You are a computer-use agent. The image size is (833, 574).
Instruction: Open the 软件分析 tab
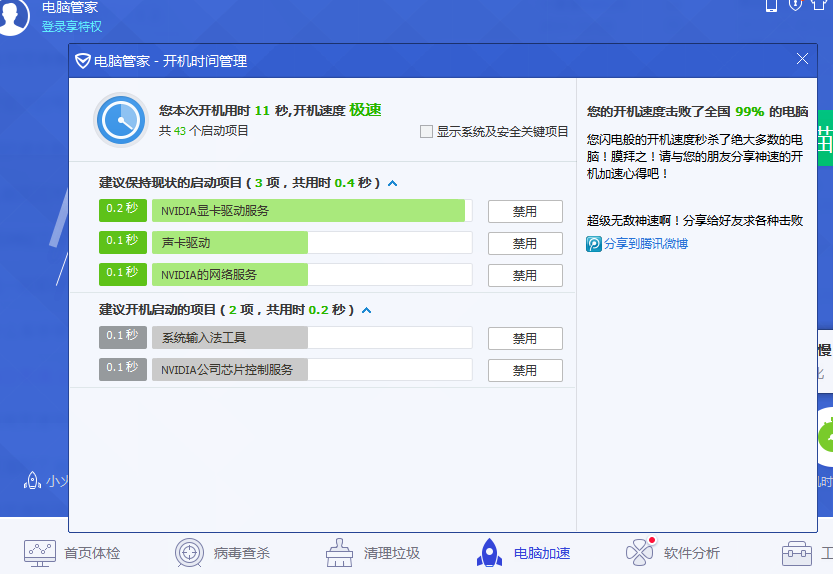[673, 553]
